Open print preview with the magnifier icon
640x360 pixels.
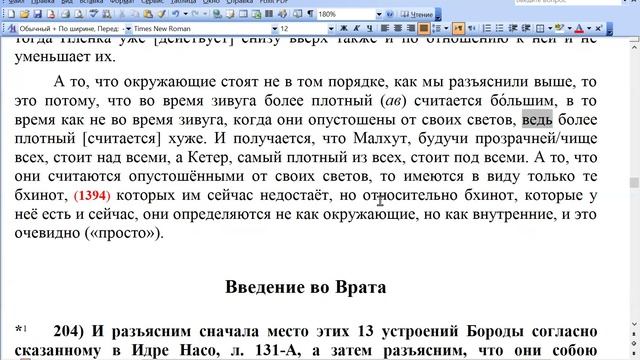pyautogui.click(x=78, y=14)
